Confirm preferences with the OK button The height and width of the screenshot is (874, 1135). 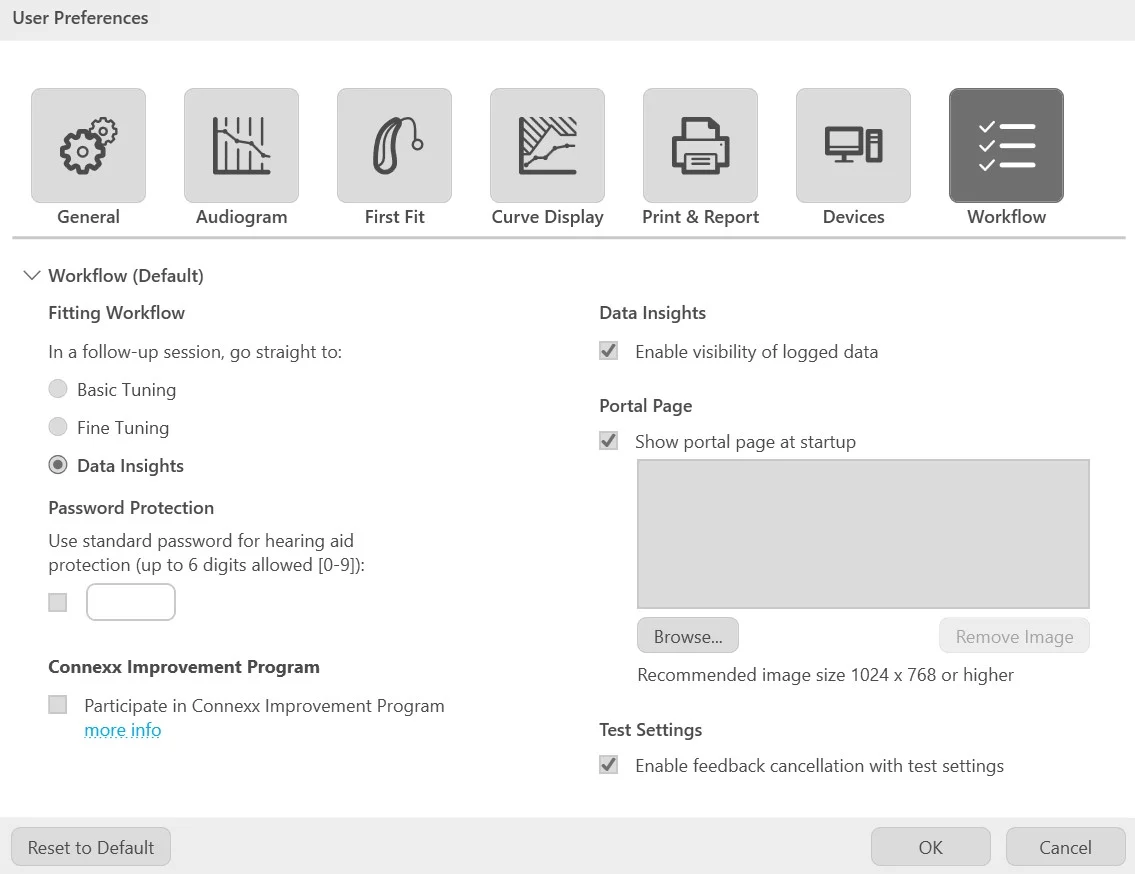click(x=930, y=847)
